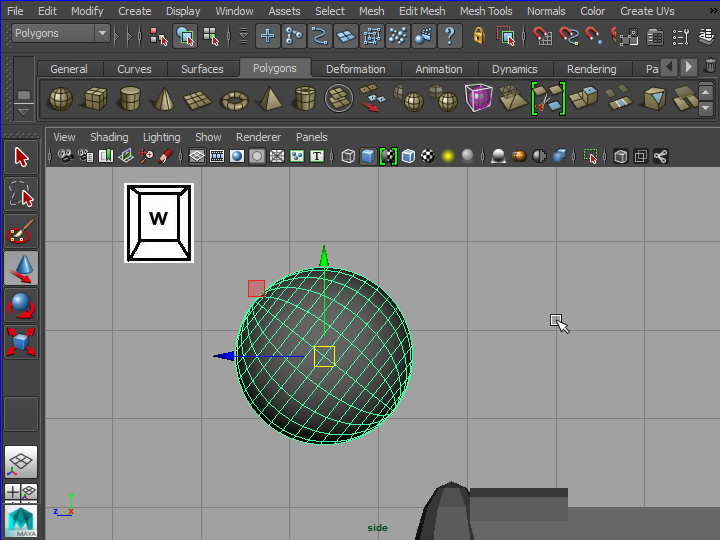Toggle the film gate icon

point(217,157)
